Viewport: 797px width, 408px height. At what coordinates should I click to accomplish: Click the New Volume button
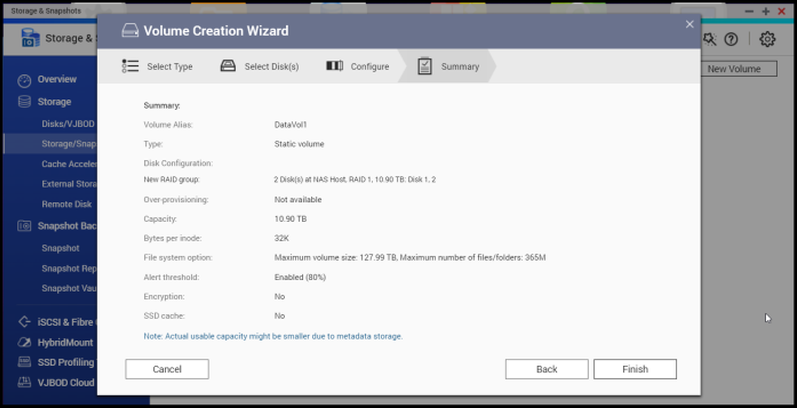point(733,69)
